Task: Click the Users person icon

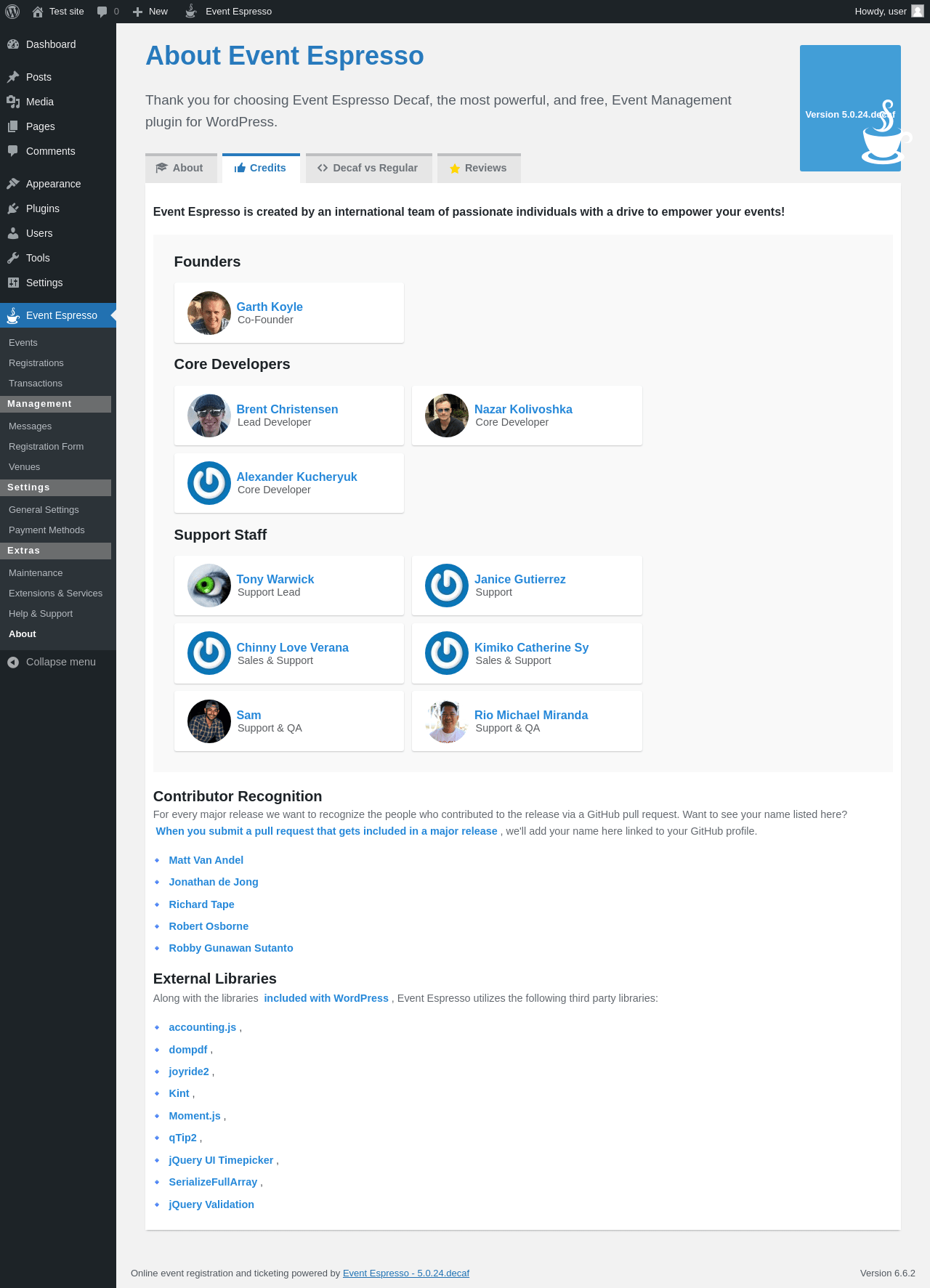Action: 13,233
